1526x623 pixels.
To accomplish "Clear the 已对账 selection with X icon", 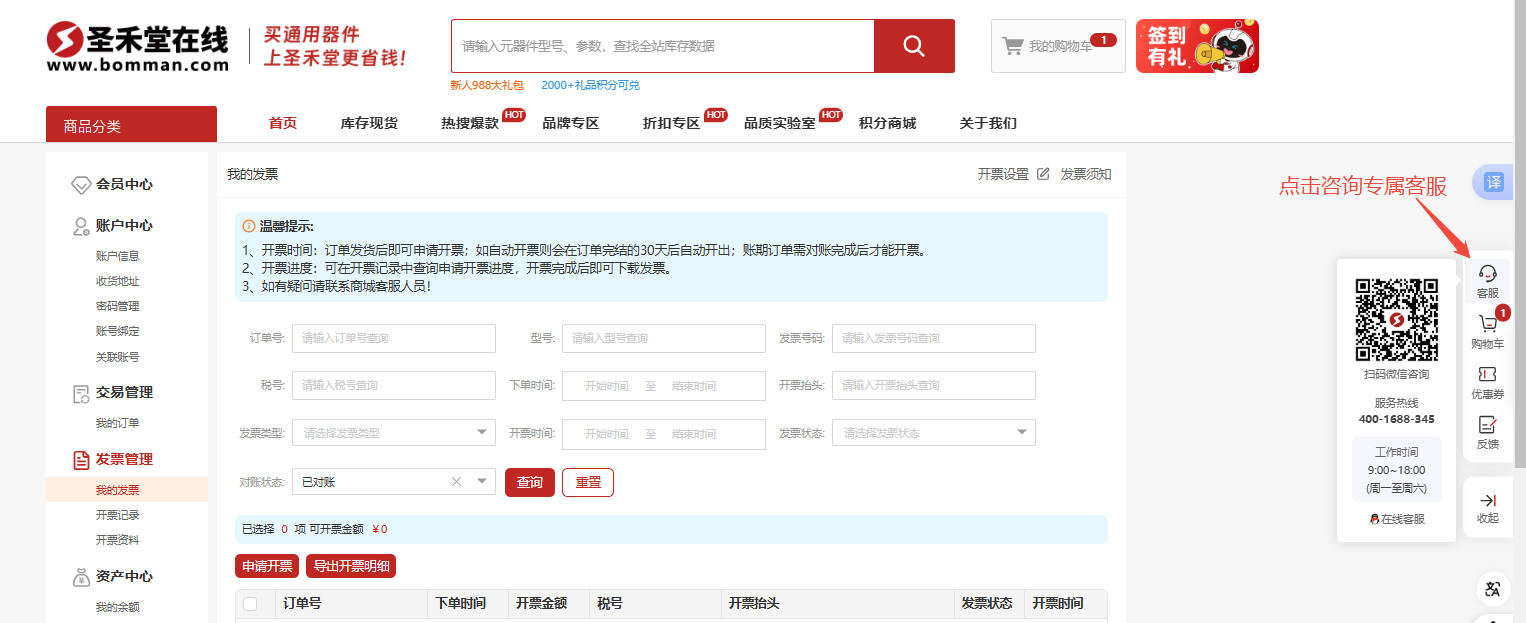I will point(457,482).
